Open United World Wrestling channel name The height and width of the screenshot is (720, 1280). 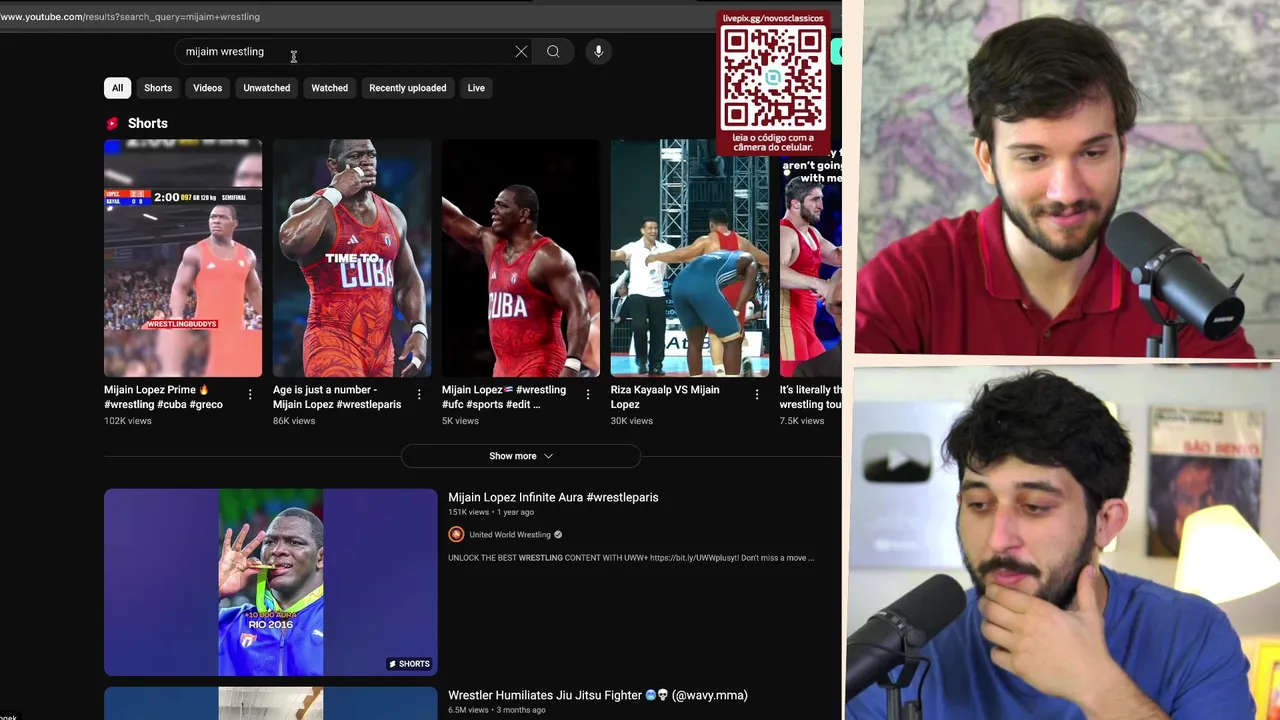pos(510,534)
